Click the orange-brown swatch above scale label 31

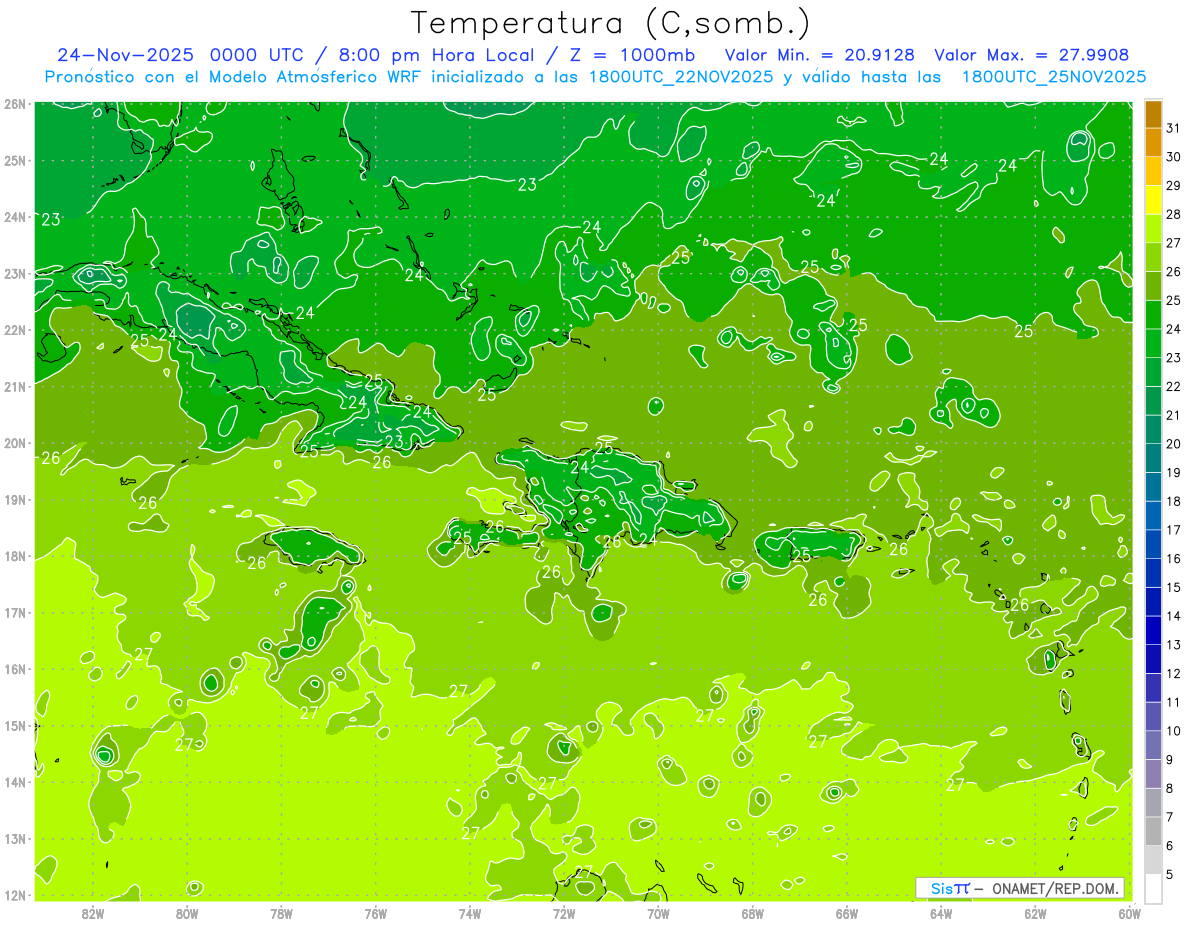(1153, 115)
